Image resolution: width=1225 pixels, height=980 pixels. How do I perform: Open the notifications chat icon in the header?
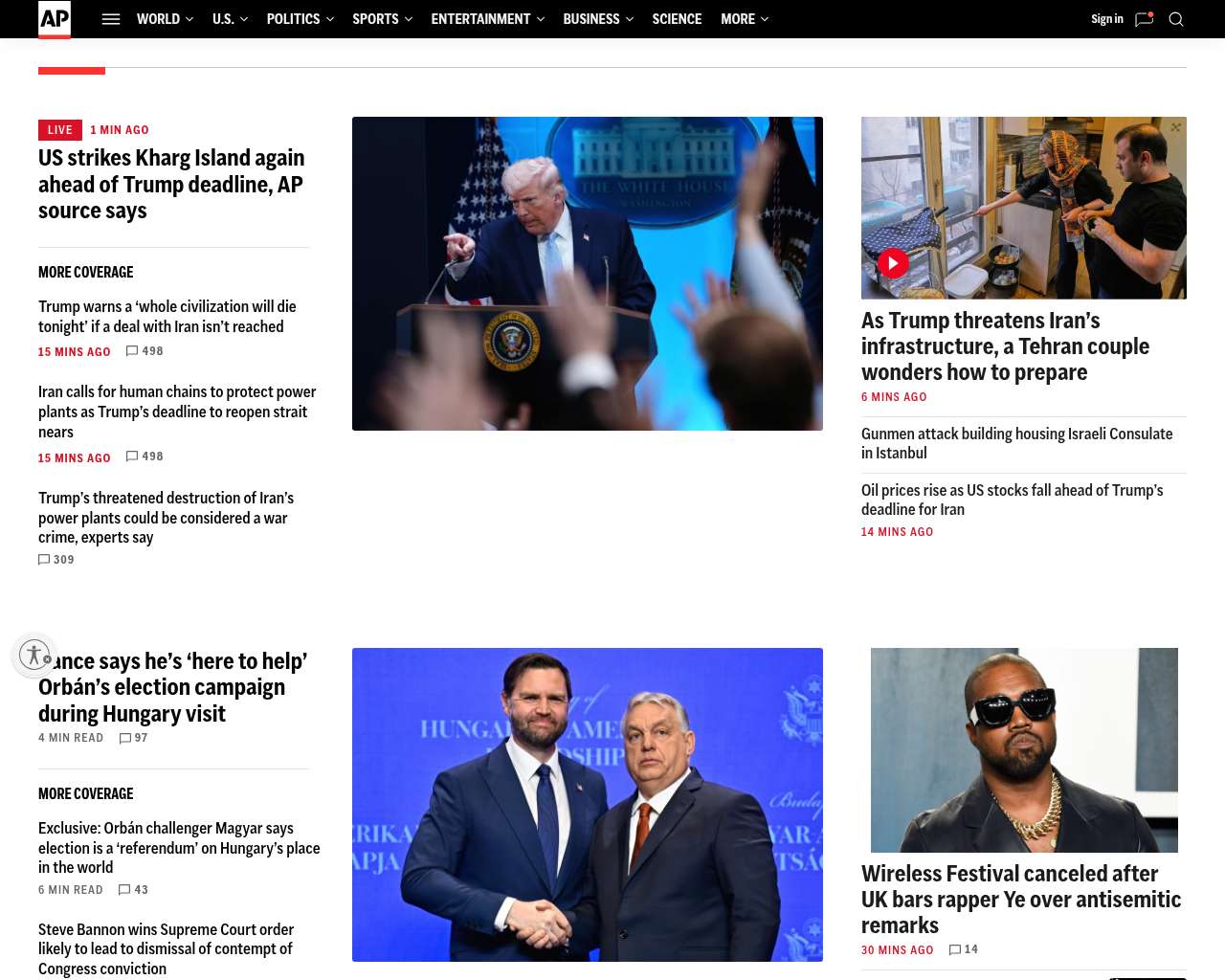(x=1144, y=19)
